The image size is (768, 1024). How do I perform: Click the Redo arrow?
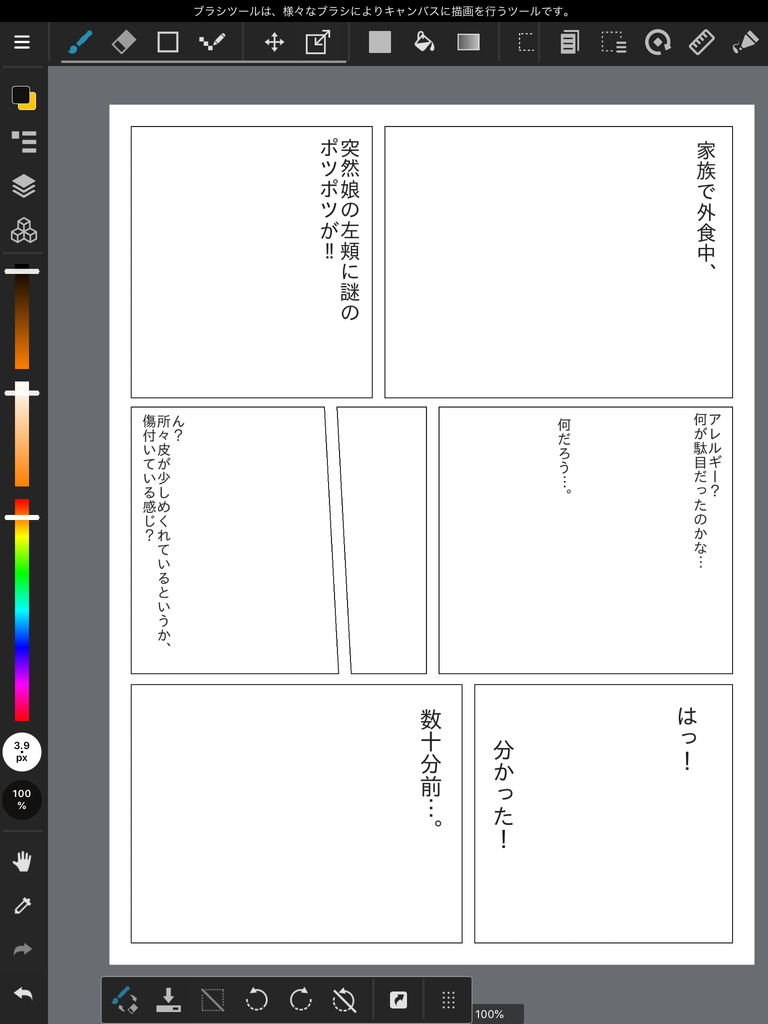click(x=22, y=950)
